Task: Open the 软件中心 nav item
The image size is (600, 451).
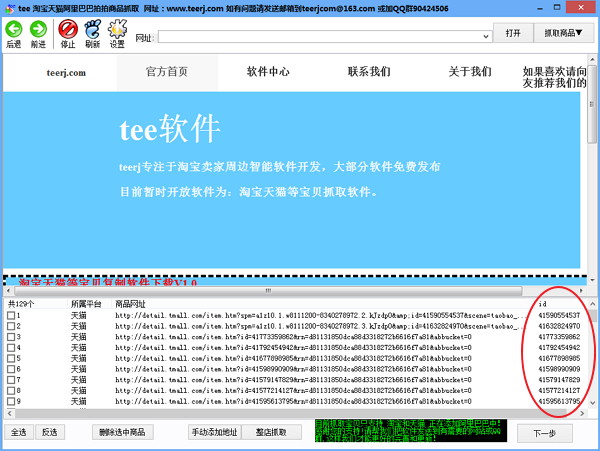Action: click(x=268, y=72)
